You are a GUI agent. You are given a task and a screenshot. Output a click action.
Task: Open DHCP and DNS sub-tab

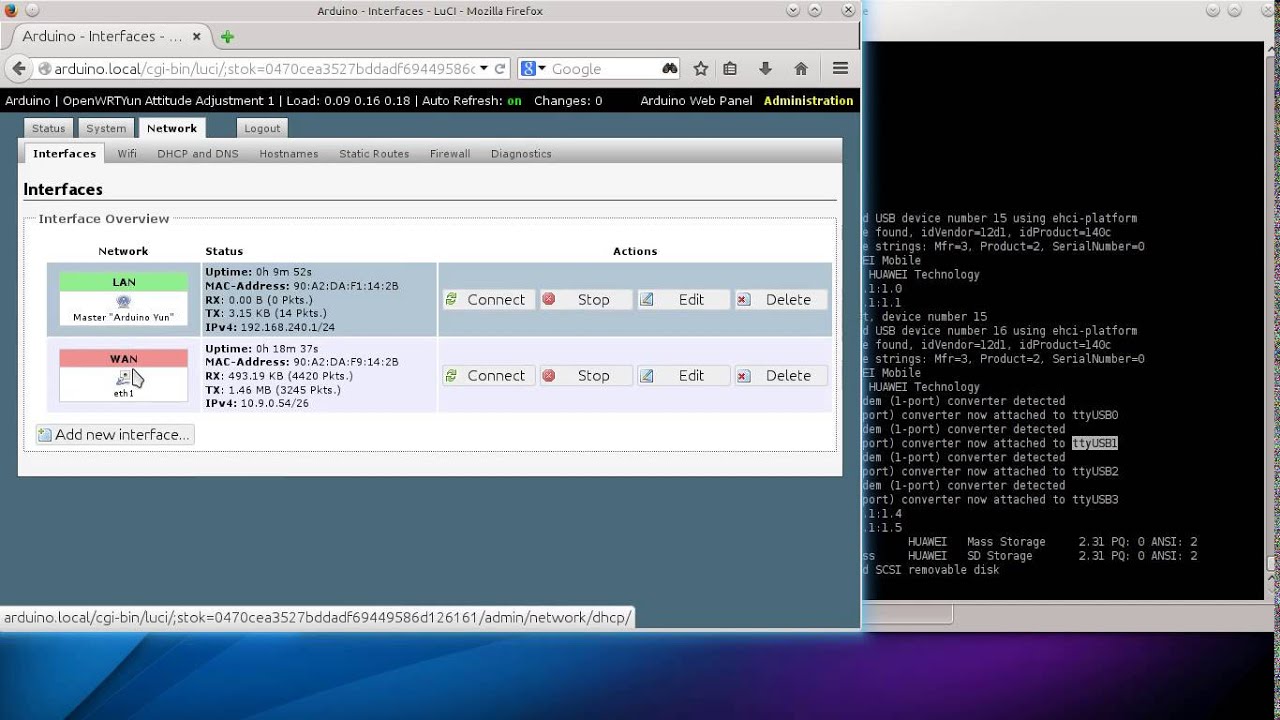[198, 154]
